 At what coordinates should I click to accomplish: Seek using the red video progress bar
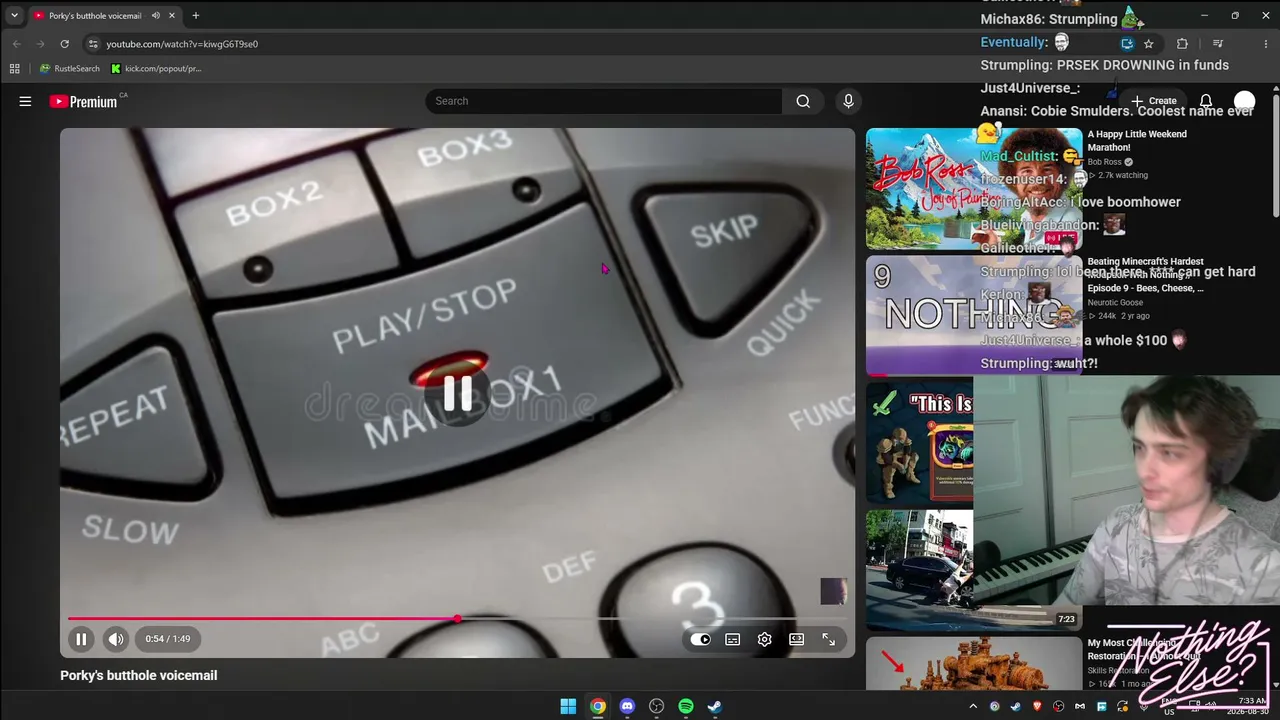(x=457, y=619)
